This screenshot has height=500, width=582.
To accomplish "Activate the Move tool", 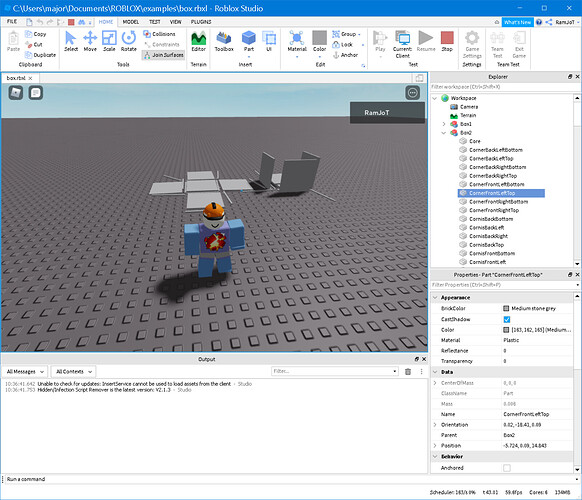I will pyautogui.click(x=90, y=41).
